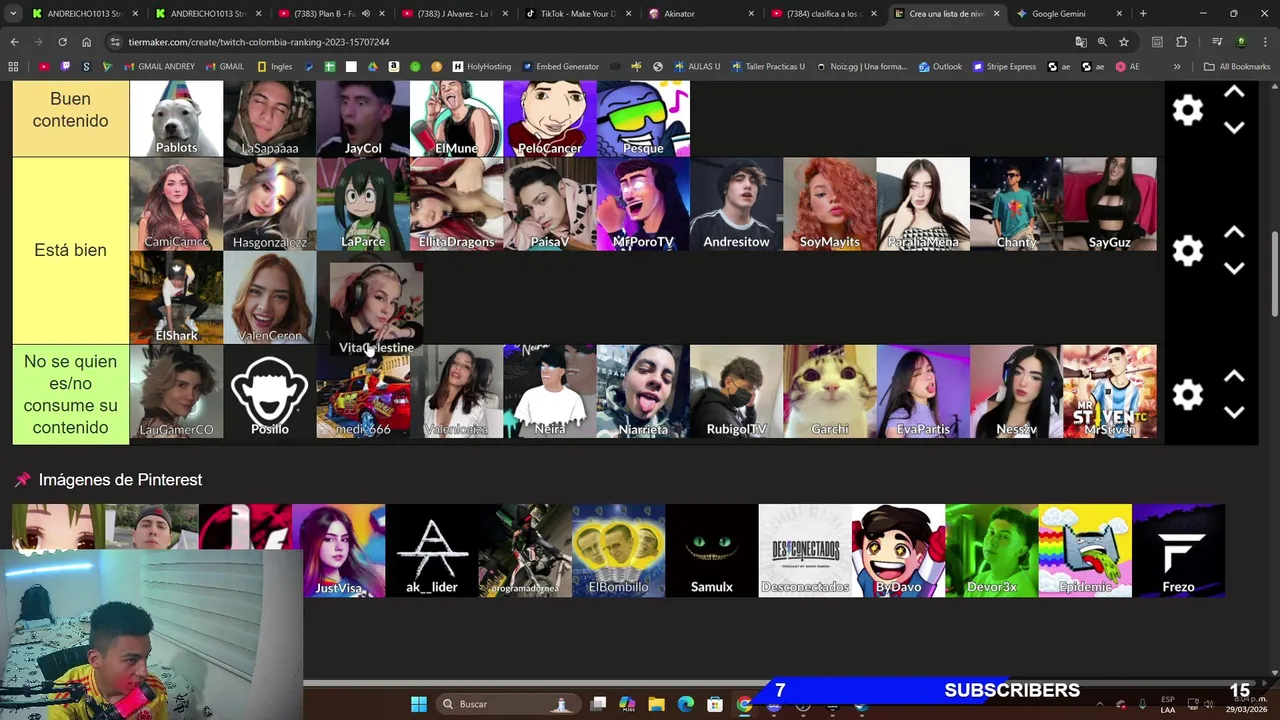This screenshot has width=1280, height=720.
Task: Move Buen contenido row down
Action: click(x=1234, y=128)
